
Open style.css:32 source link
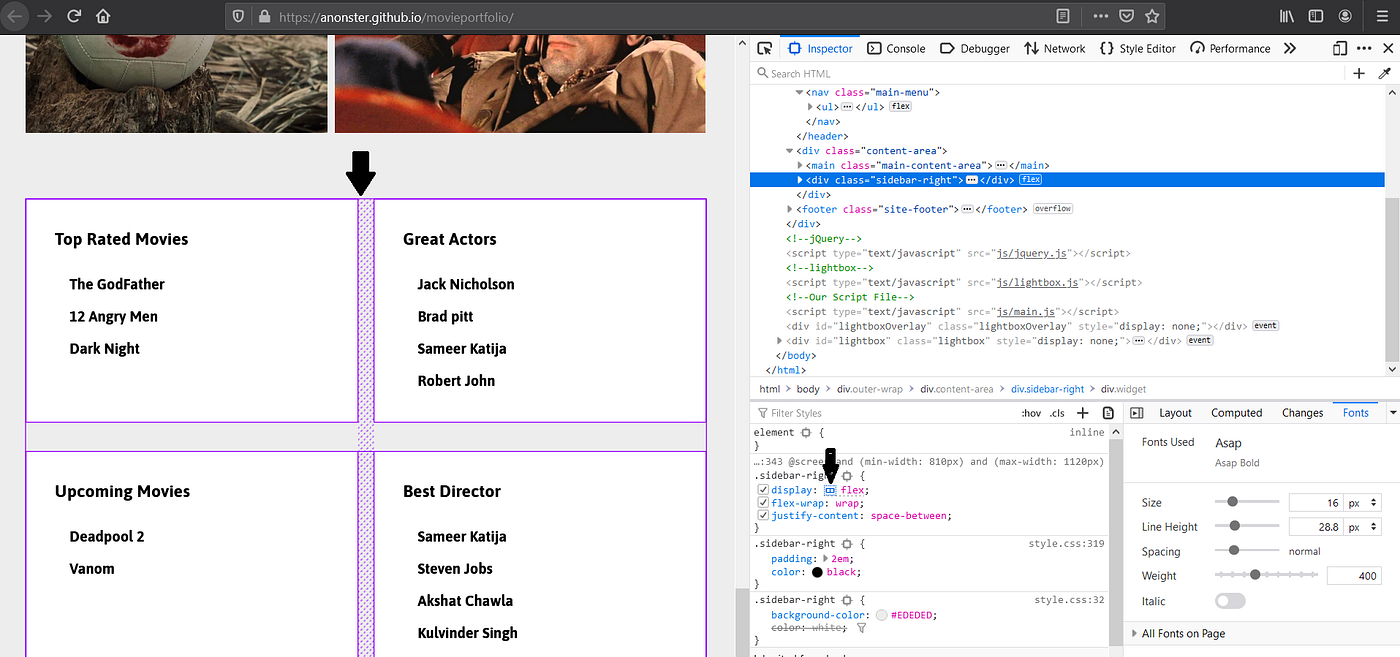click(1069, 600)
